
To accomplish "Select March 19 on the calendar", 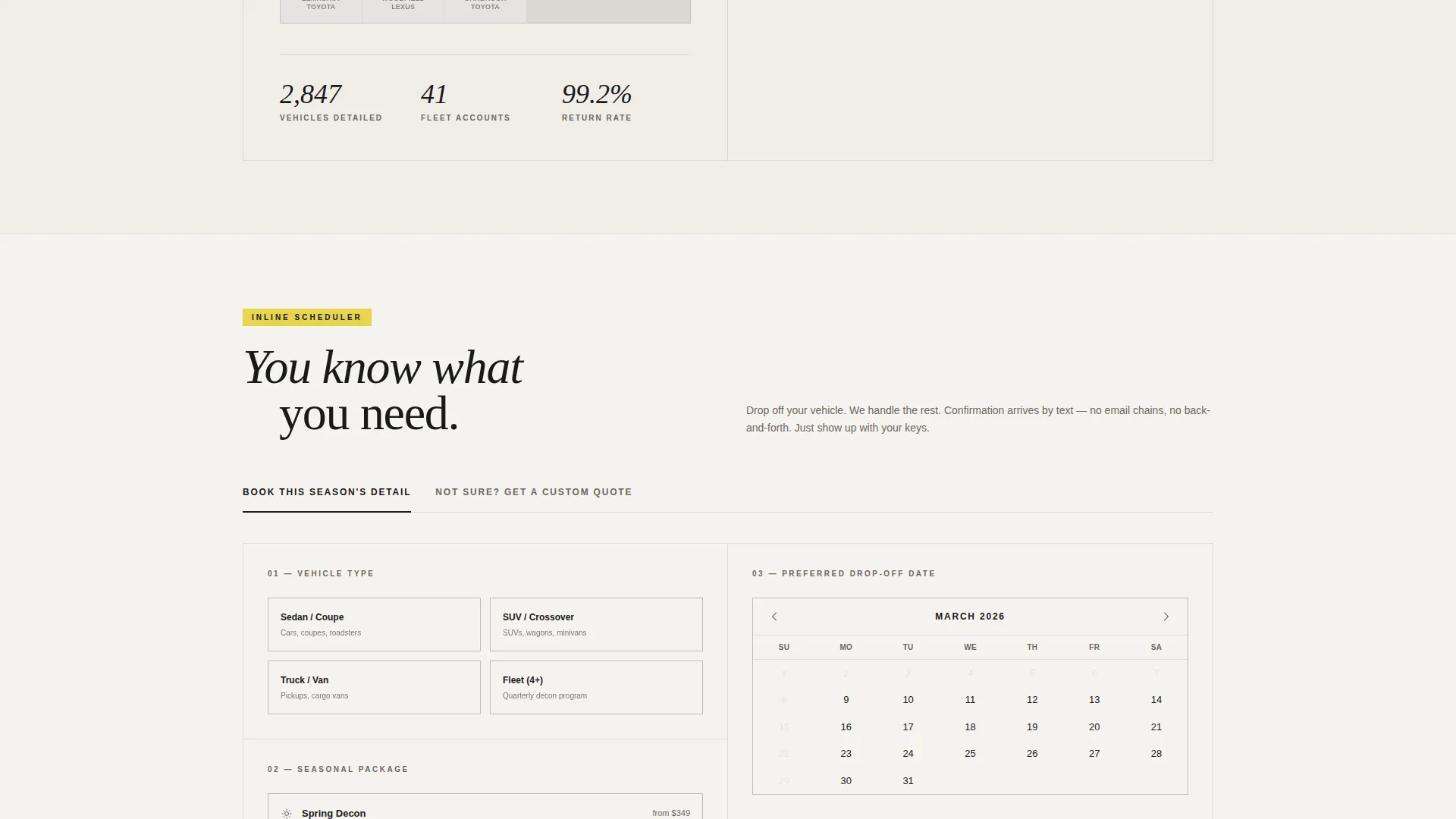I will point(1032,727).
